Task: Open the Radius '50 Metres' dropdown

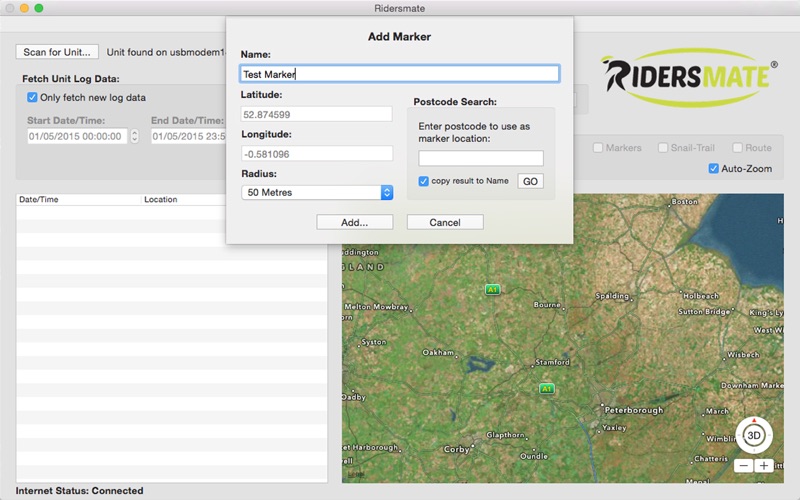Action: tap(317, 192)
